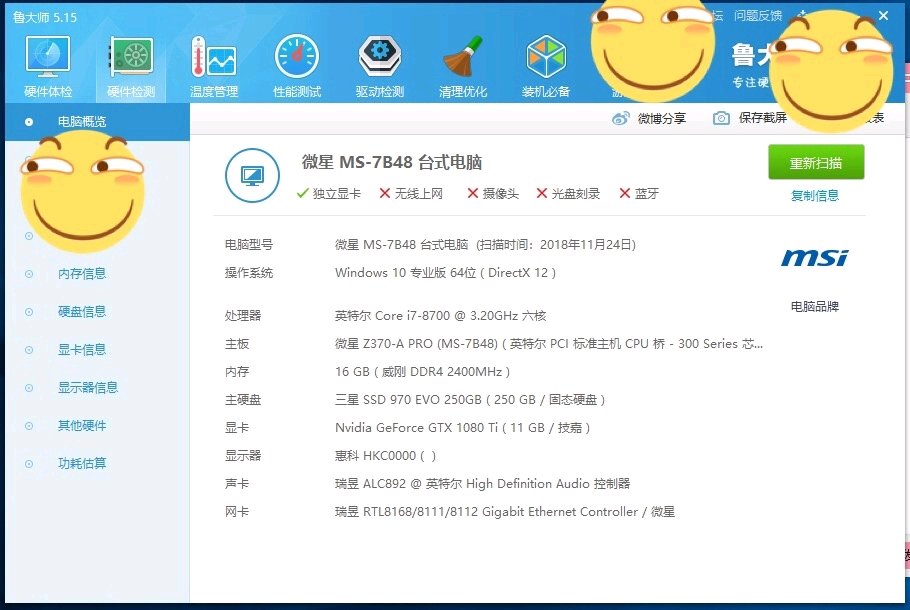Viewport: 910px width, 610px height.
Task: Click the 处理器 row label
Action: (x=243, y=316)
